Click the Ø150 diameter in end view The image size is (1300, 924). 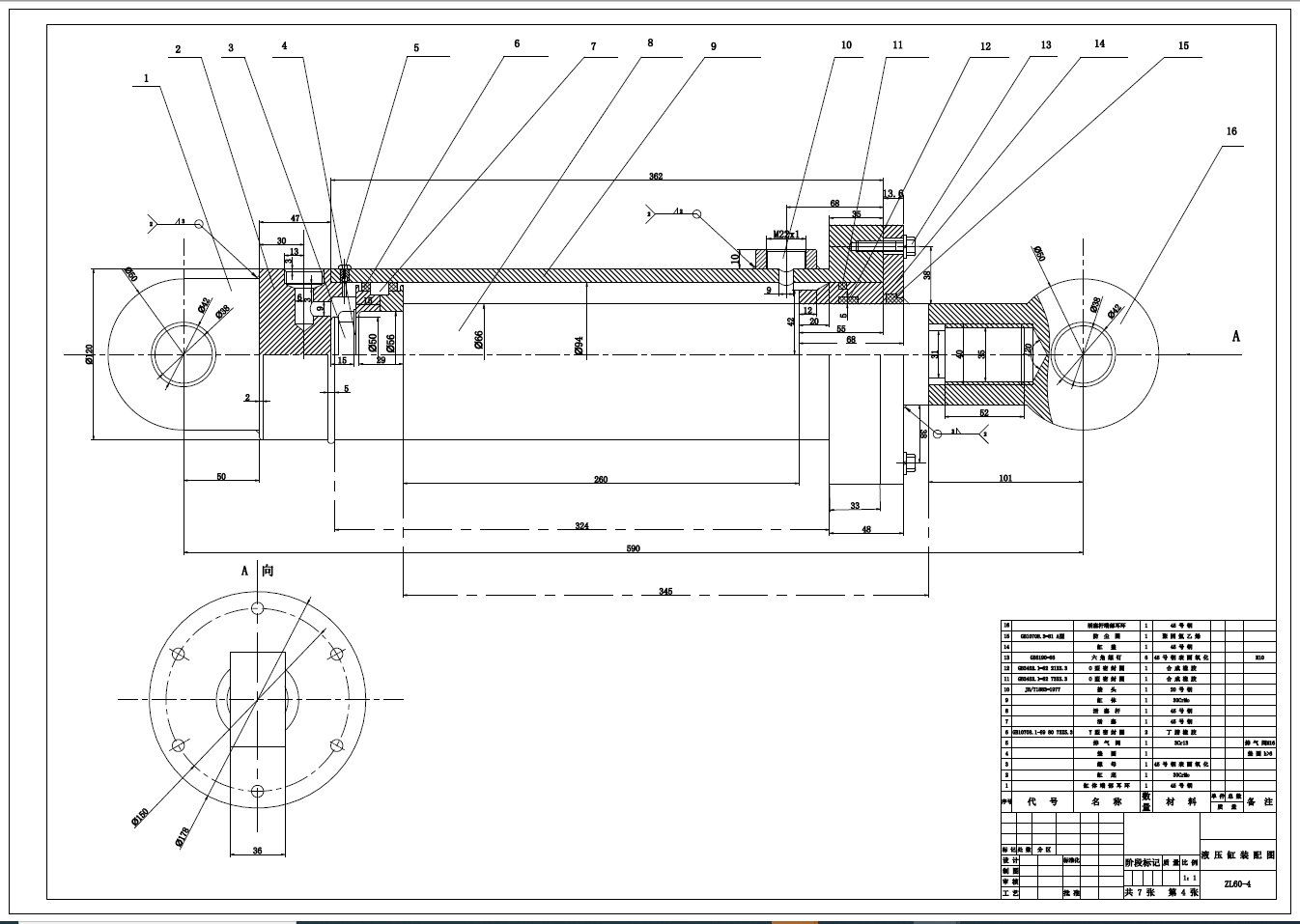click(141, 817)
